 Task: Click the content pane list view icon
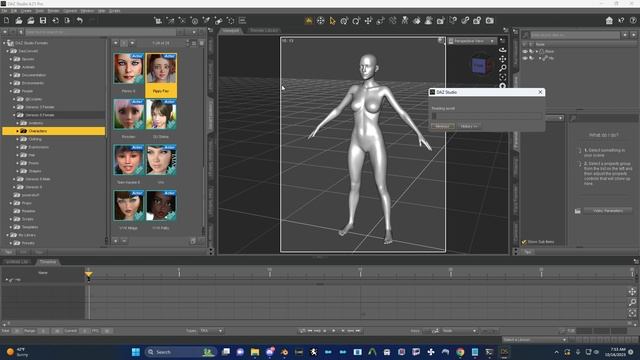coord(194,43)
